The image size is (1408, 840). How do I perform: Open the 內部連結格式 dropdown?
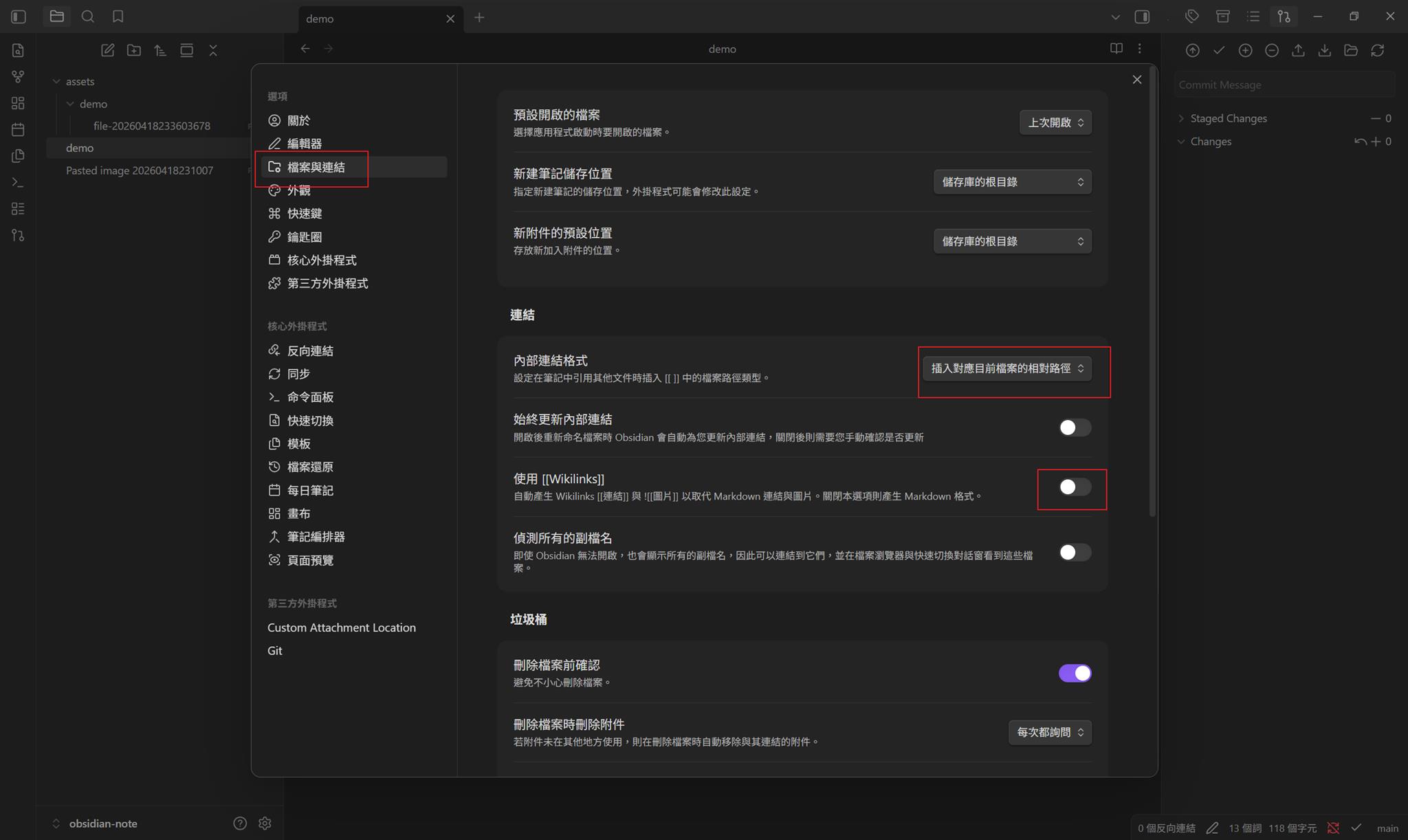pos(1006,368)
